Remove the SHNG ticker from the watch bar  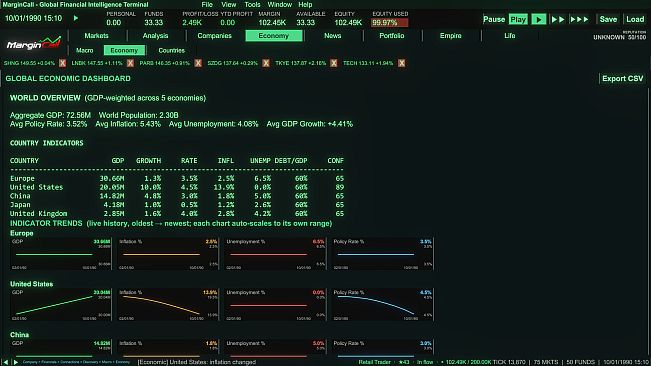point(62,63)
